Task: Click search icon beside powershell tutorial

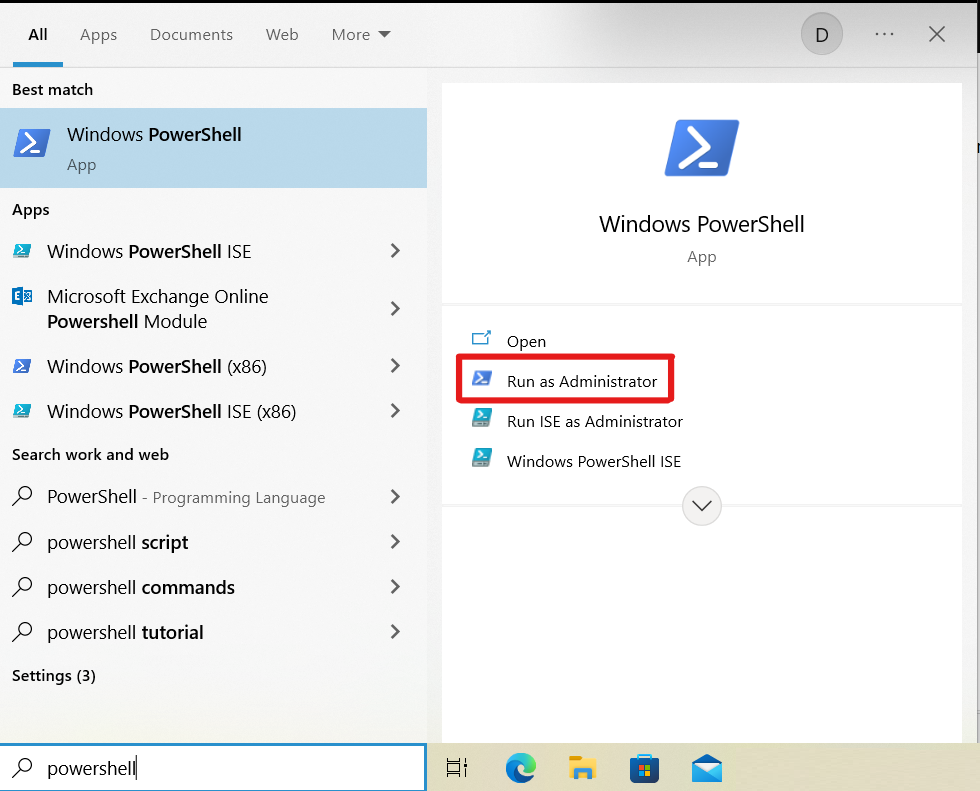Action: [x=22, y=632]
